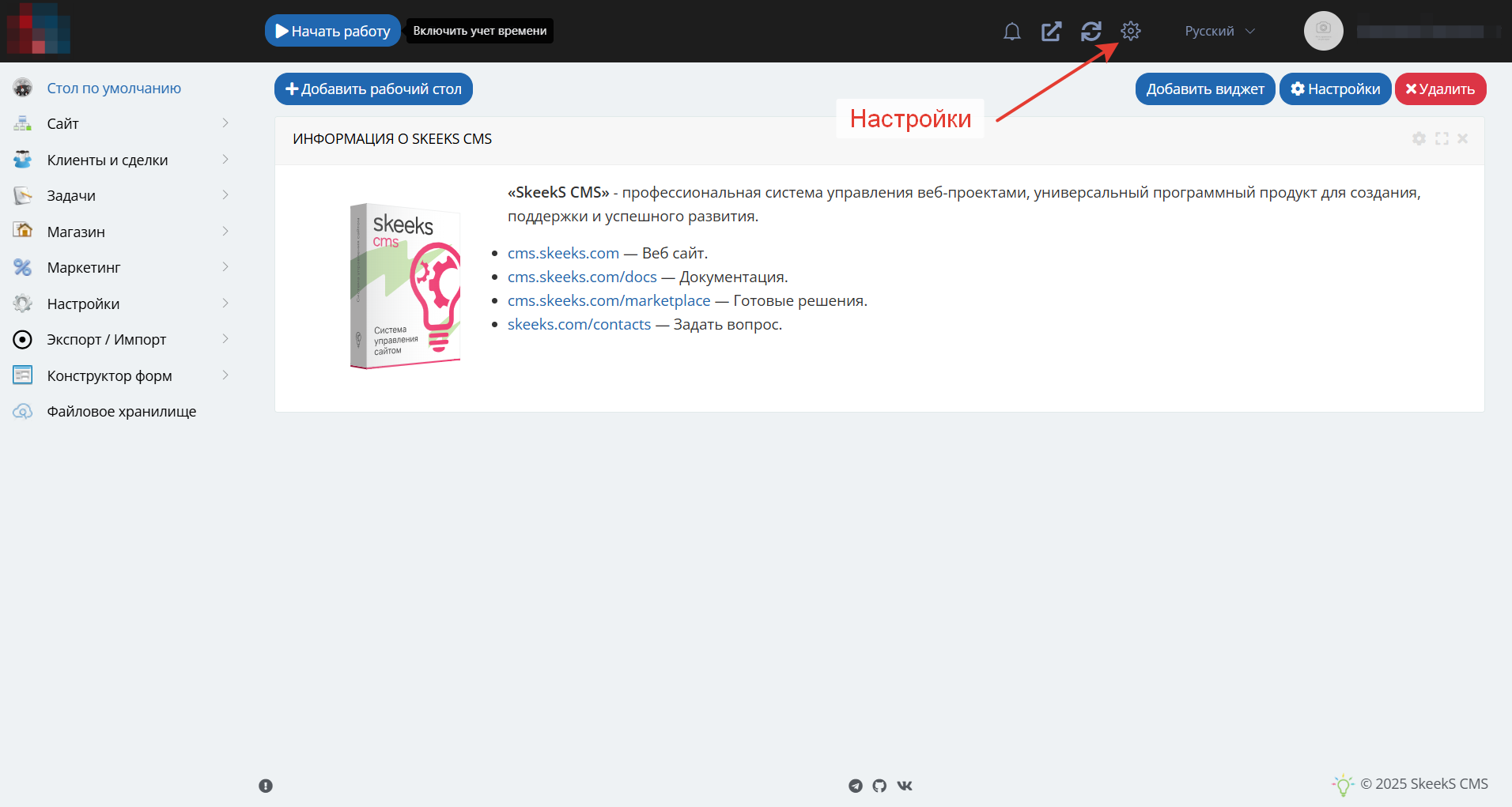Open the 'Русский' language dropdown
Viewport: 1512px width, 807px height.
[1219, 31]
